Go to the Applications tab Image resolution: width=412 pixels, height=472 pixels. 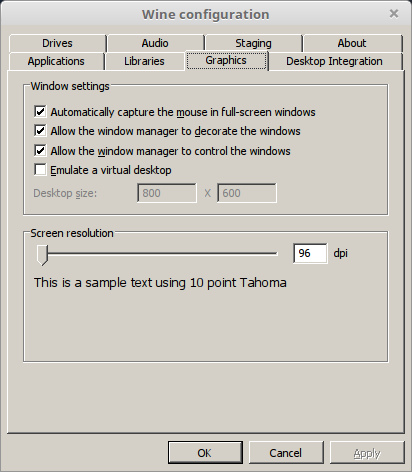[x=56, y=61]
